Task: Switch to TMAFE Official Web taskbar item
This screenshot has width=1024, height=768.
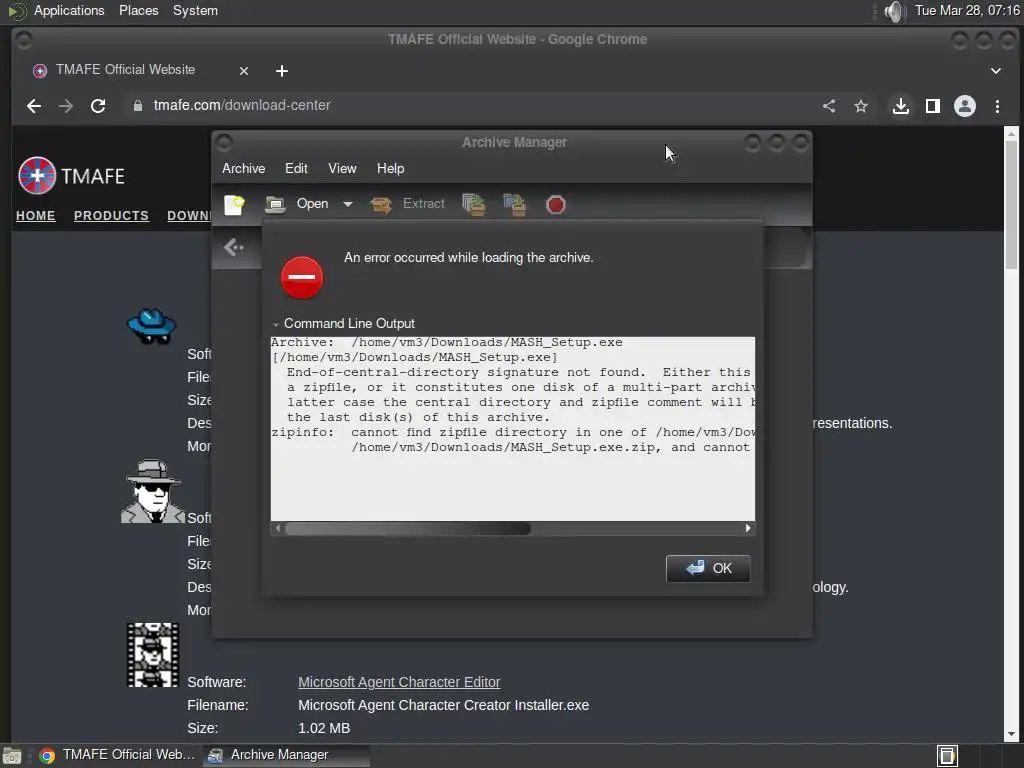Action: [x=118, y=755]
